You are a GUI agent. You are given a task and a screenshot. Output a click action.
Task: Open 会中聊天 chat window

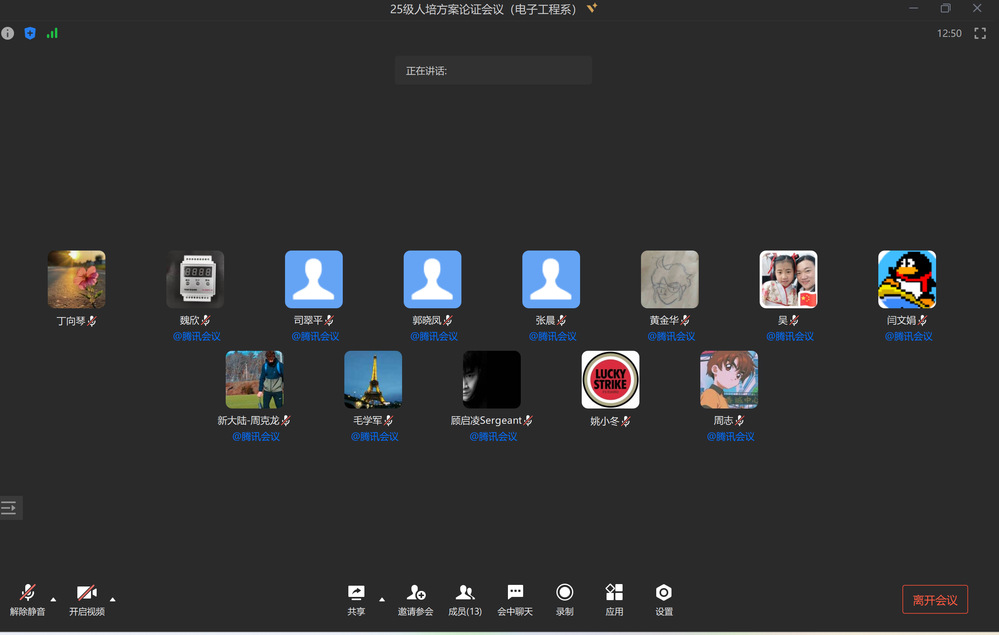point(515,598)
